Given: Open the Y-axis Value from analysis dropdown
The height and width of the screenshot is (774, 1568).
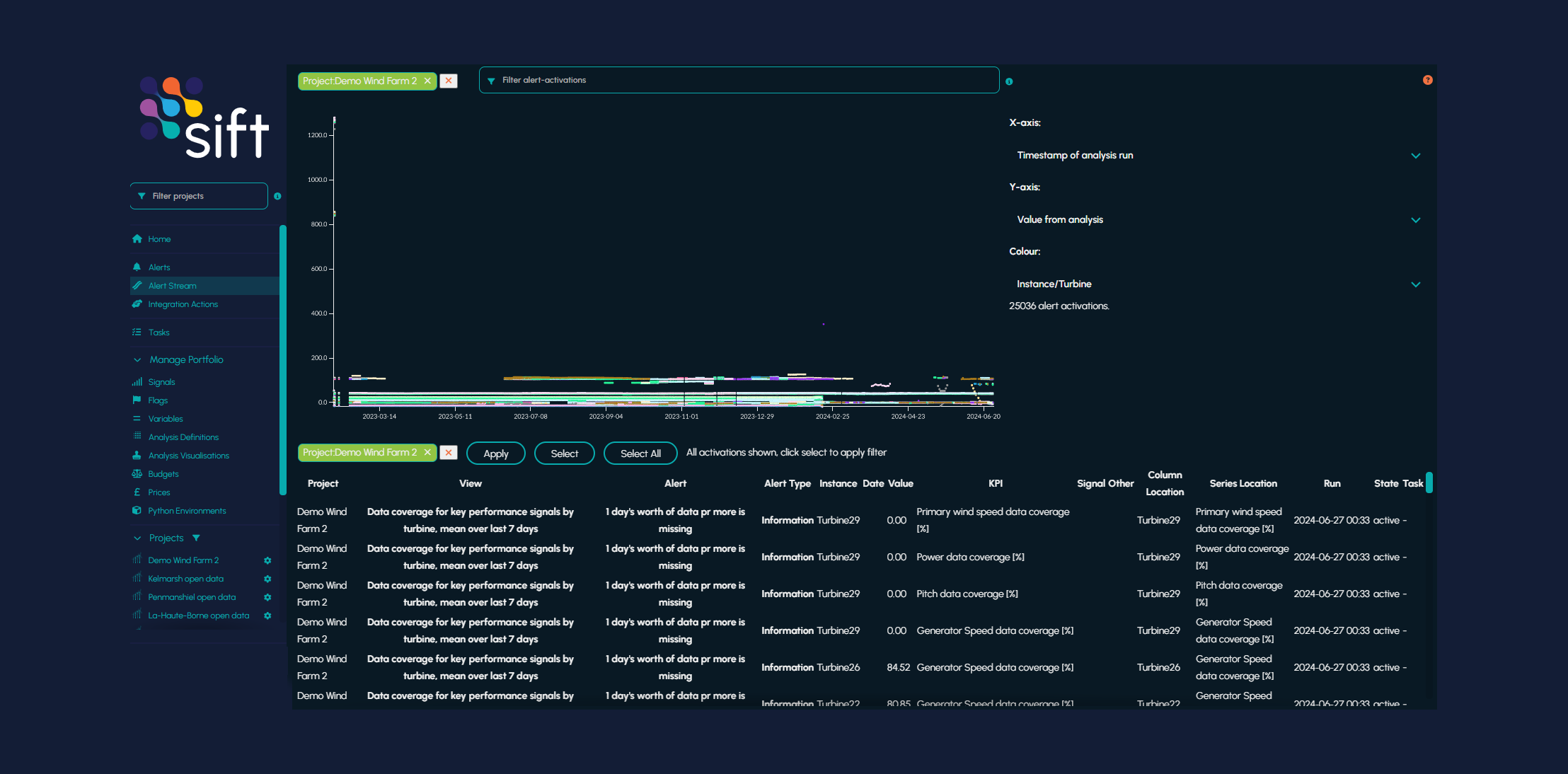Looking at the screenshot, I should pos(1218,219).
